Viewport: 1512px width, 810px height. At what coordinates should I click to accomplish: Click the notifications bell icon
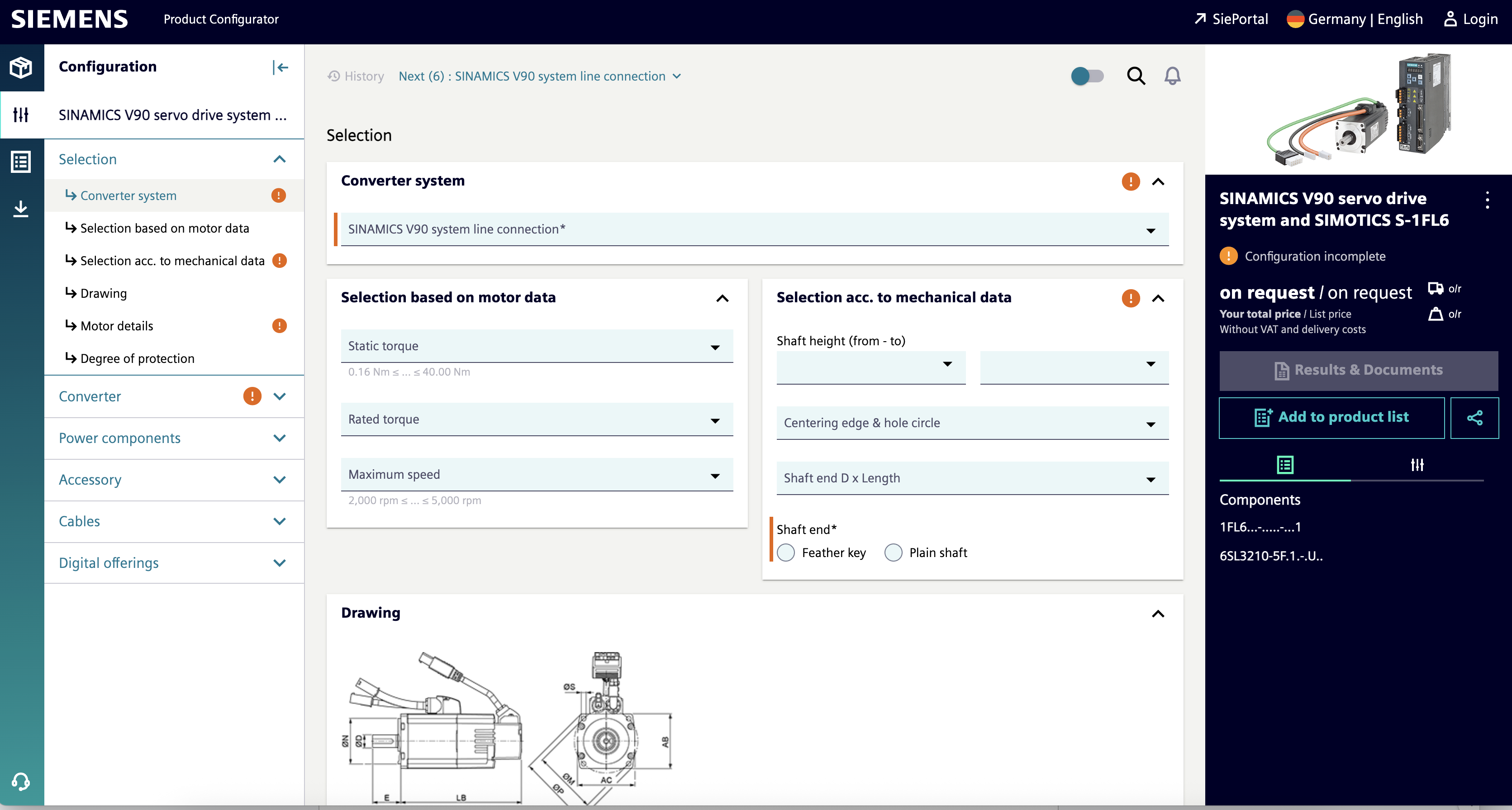pos(1173,76)
